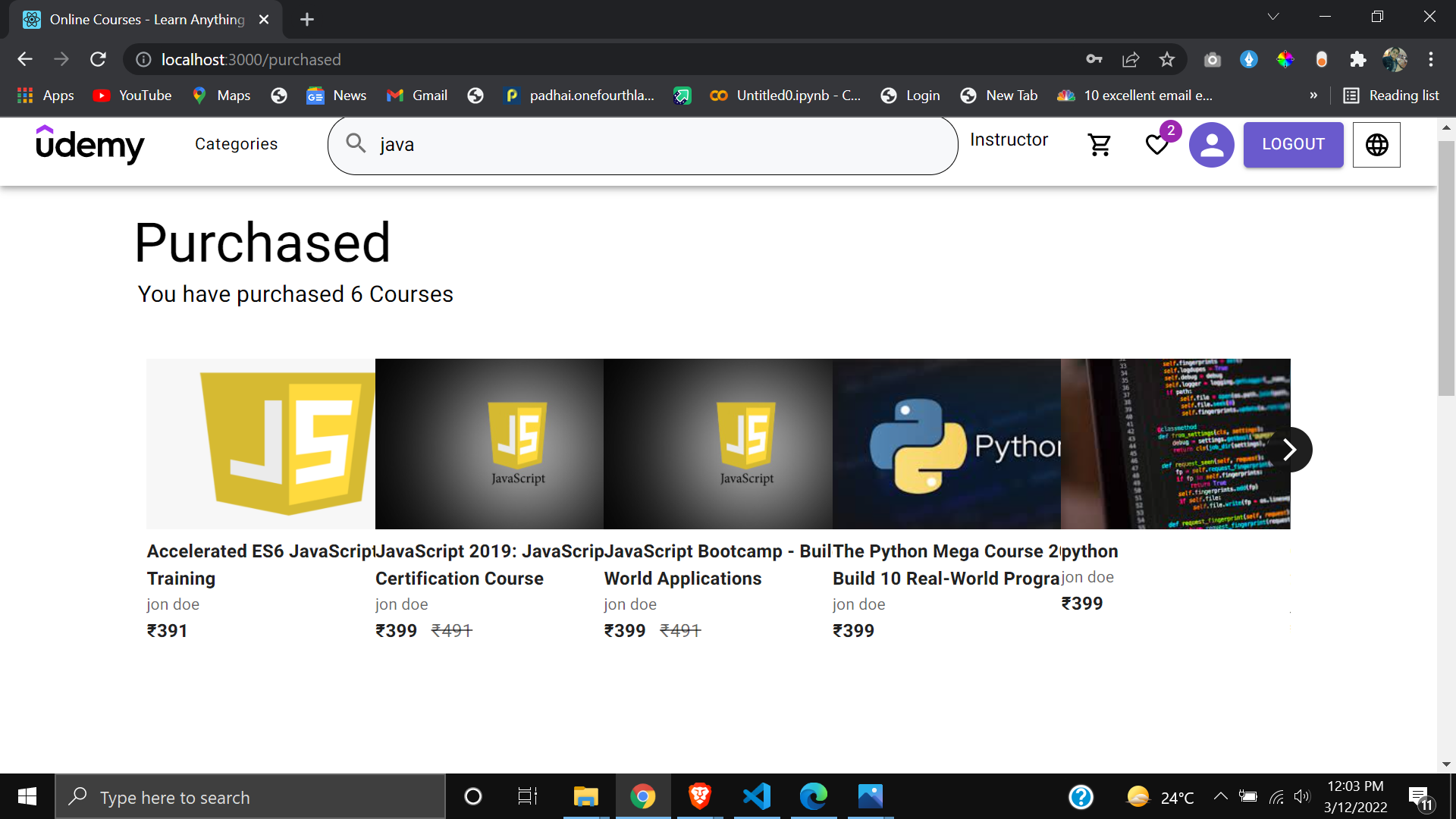Screen dimensions: 1456x819
Task: Bookmark this page with the star icon
Action: click(1166, 59)
